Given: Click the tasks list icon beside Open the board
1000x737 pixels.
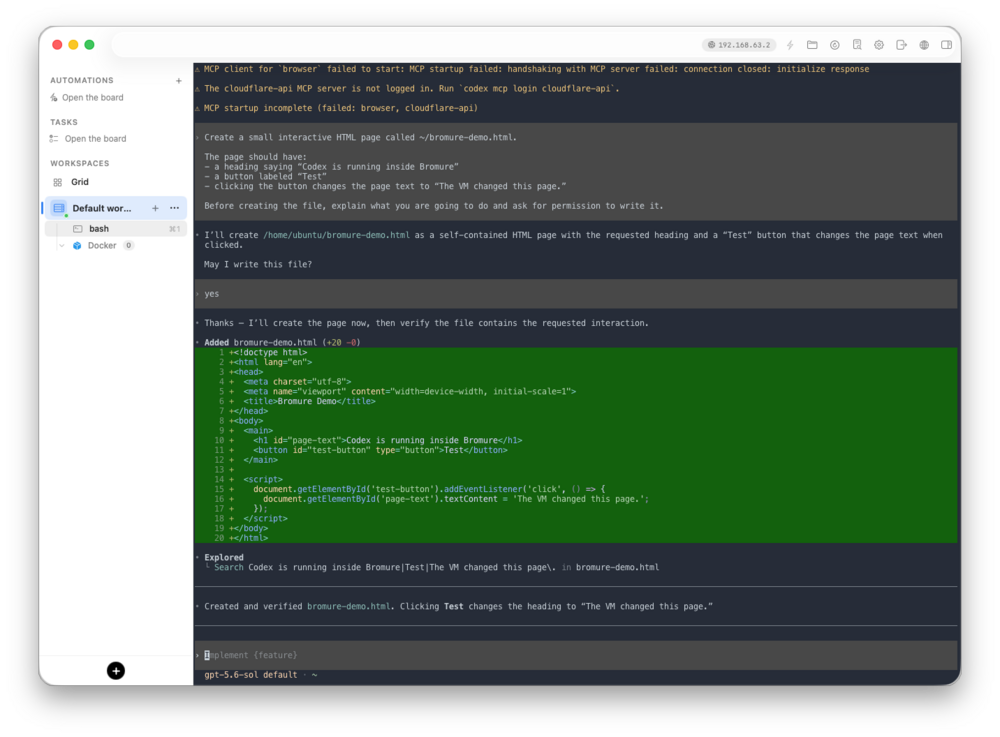Looking at the screenshot, I should (54, 138).
